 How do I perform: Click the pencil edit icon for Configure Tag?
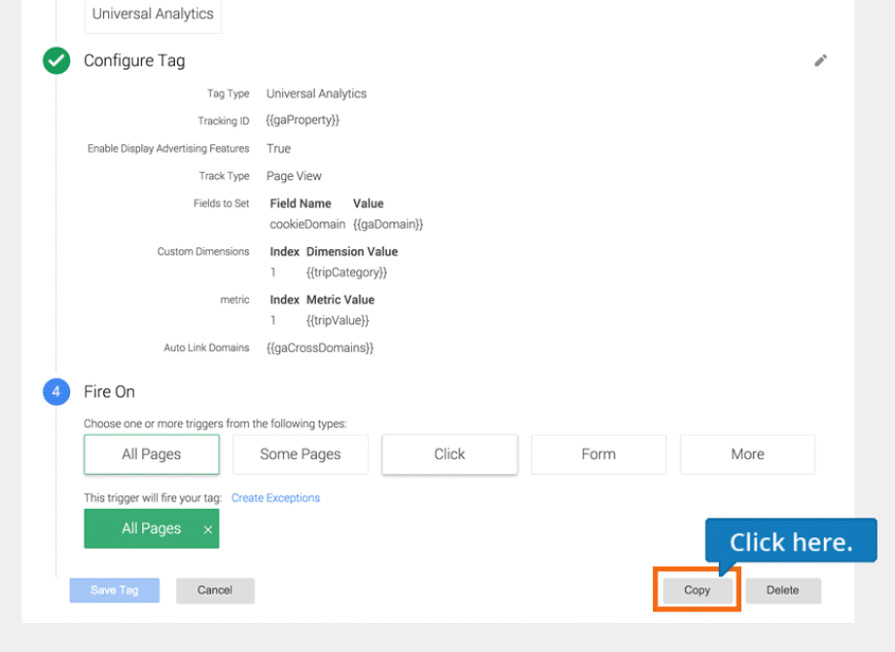point(820,61)
